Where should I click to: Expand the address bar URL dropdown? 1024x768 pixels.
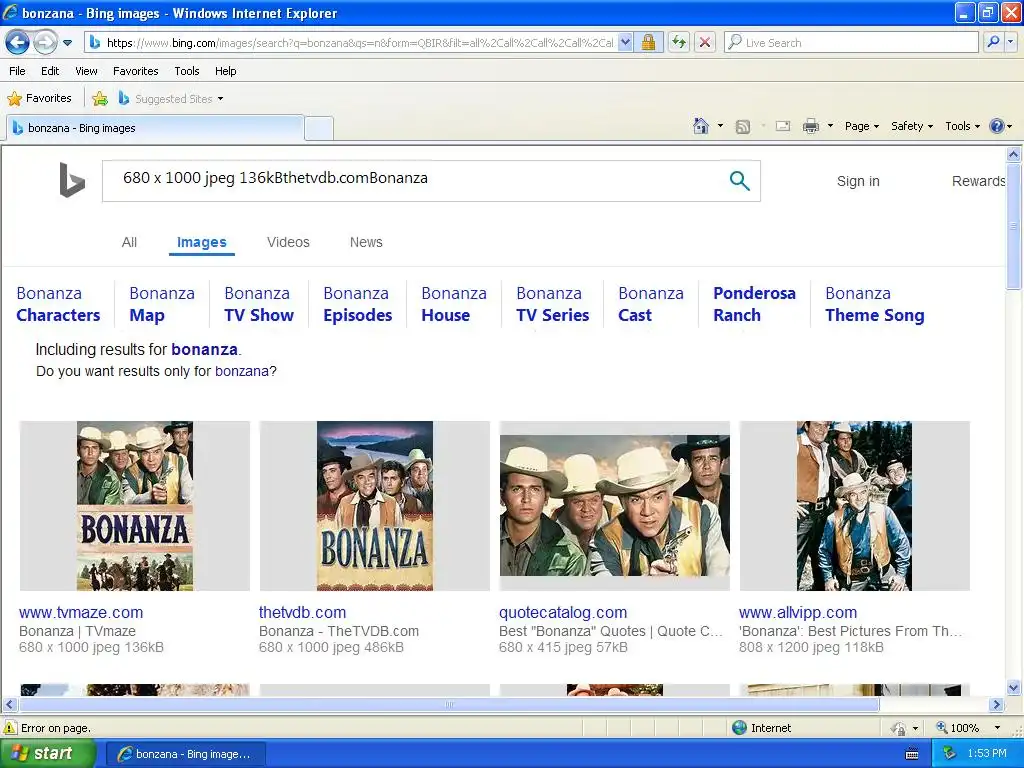(625, 43)
